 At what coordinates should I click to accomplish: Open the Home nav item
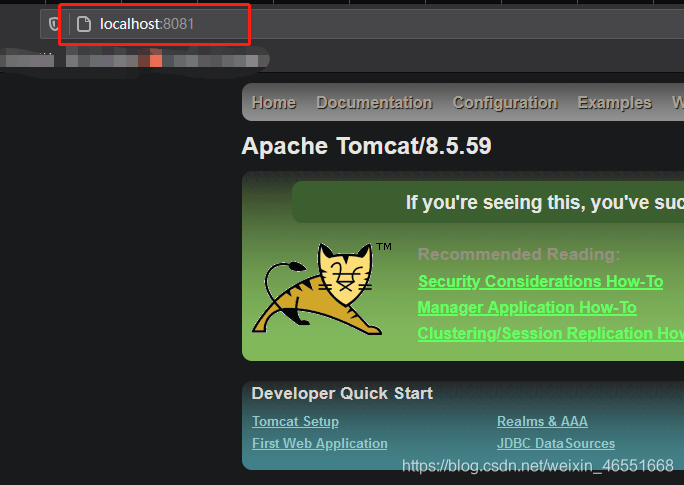[x=274, y=102]
